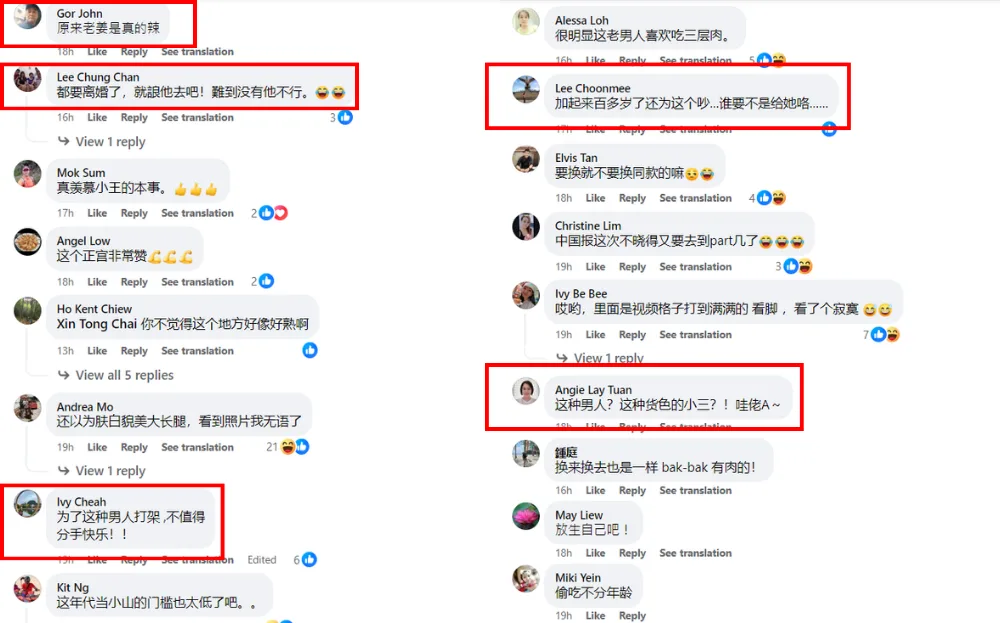Expand View 1 reply under Lee Chung Chan
The image size is (1000, 623).
(110, 142)
